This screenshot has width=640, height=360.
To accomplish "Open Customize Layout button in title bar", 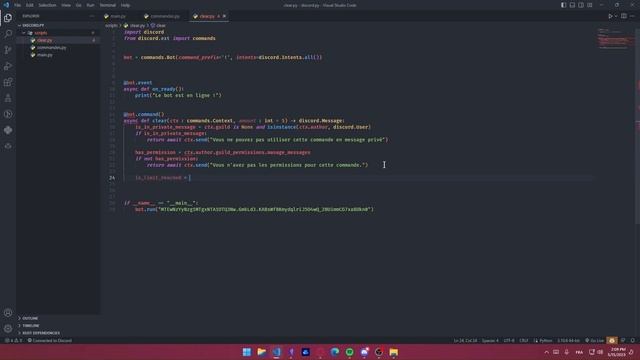I will coord(590,5).
